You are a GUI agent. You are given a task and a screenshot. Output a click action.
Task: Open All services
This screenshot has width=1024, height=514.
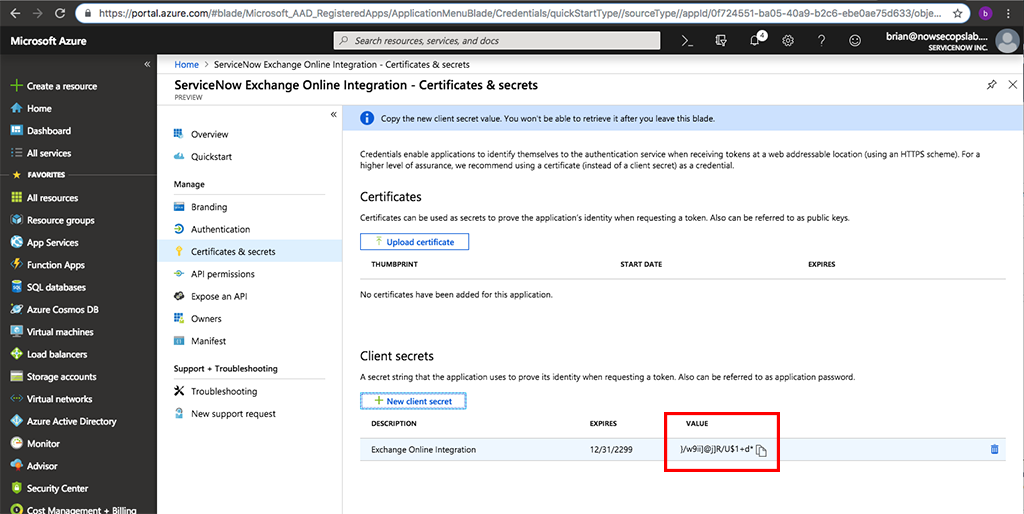41,153
